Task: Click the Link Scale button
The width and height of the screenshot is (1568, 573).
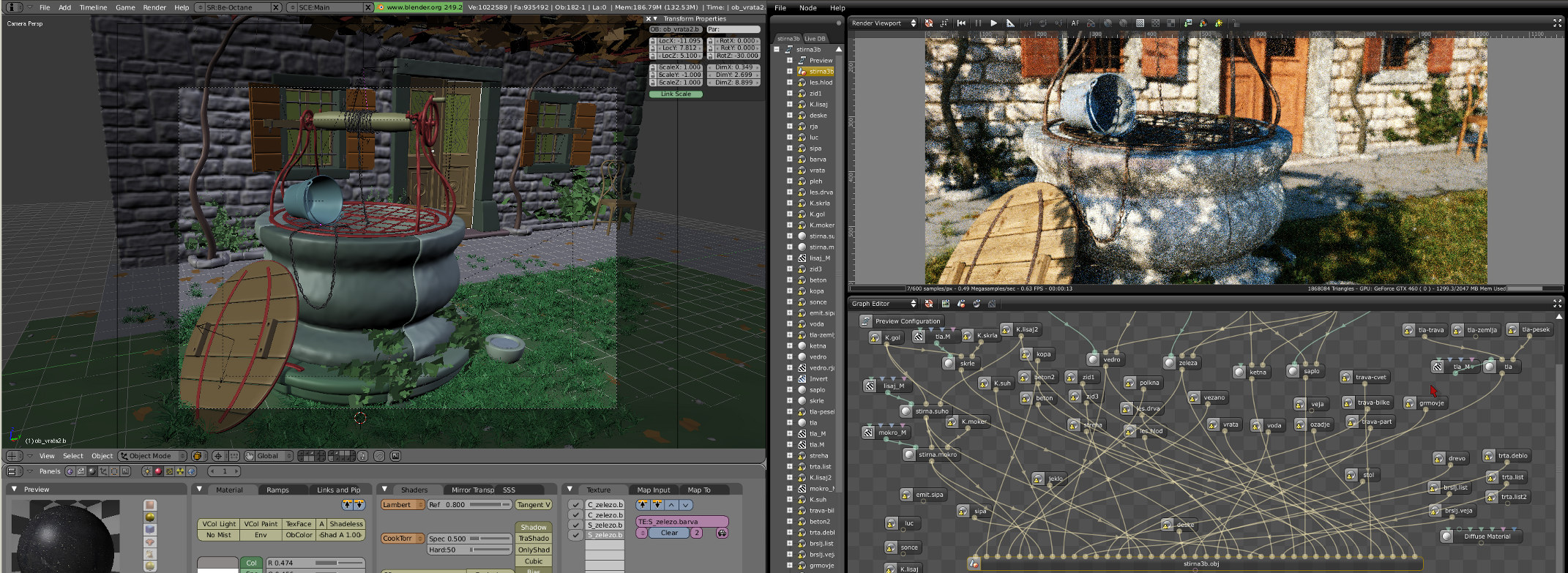Action: click(676, 94)
